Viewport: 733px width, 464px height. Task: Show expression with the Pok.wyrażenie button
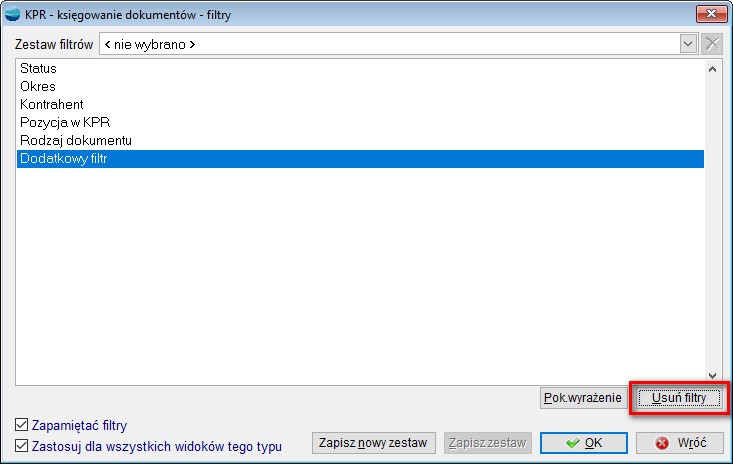pos(582,398)
